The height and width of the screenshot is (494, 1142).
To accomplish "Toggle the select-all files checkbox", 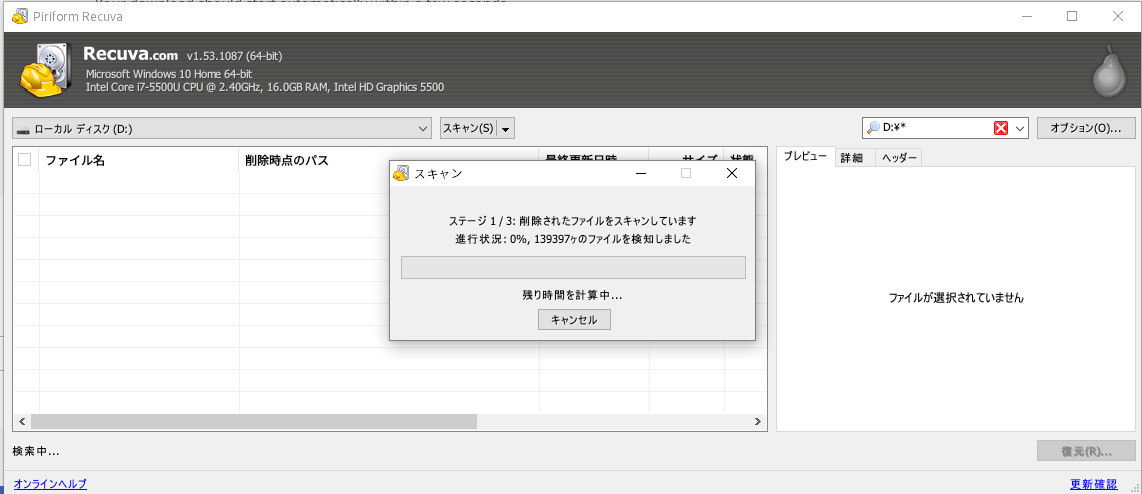I will pyautogui.click(x=25, y=160).
